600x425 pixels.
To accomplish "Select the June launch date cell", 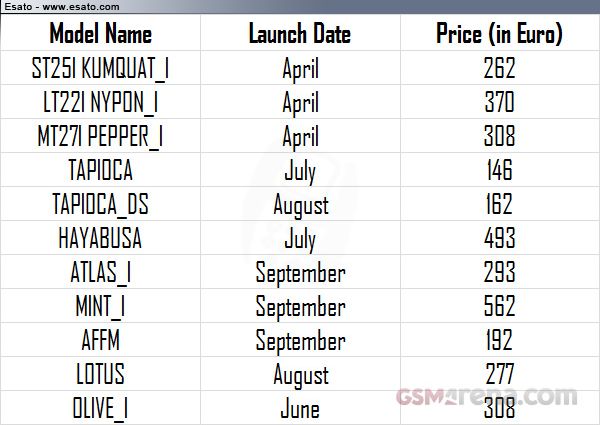I will coord(300,407).
